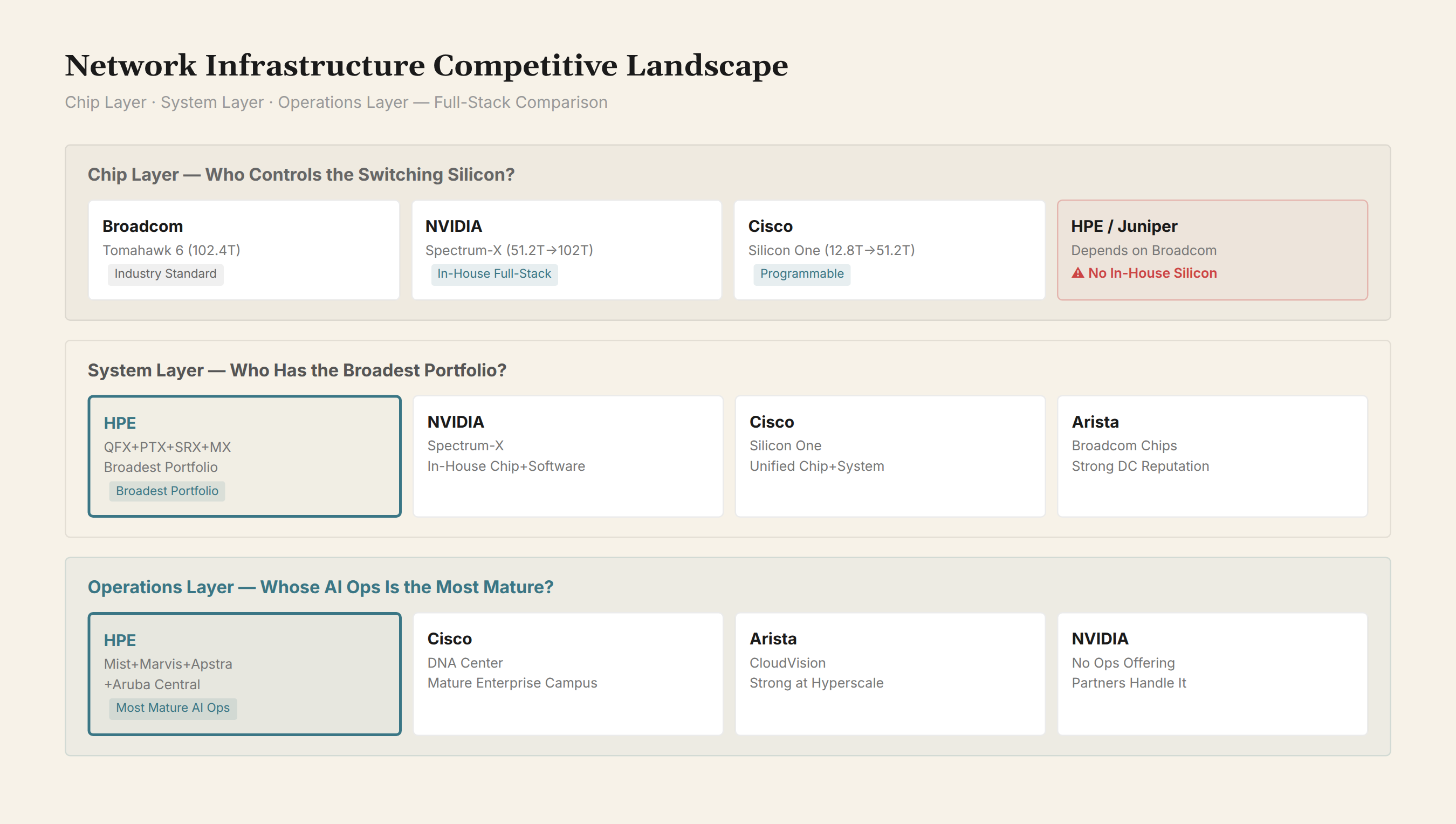Click Cisco title in System Layer
The image size is (1456, 824).
click(x=772, y=422)
